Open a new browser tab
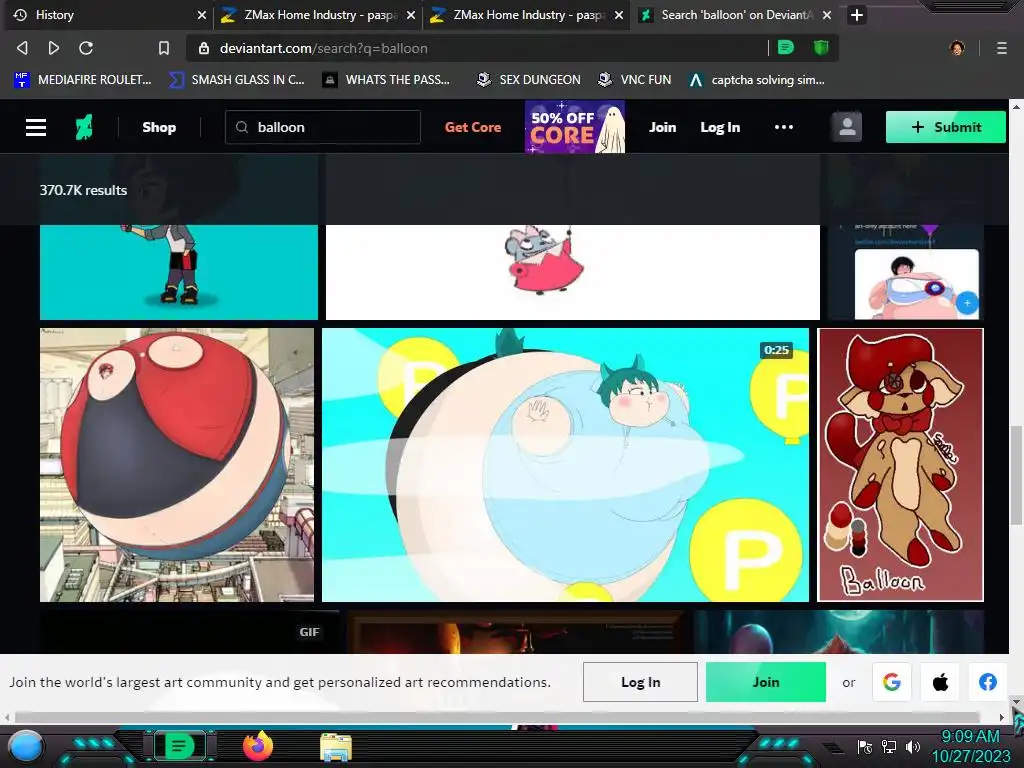The image size is (1024, 768). point(857,14)
